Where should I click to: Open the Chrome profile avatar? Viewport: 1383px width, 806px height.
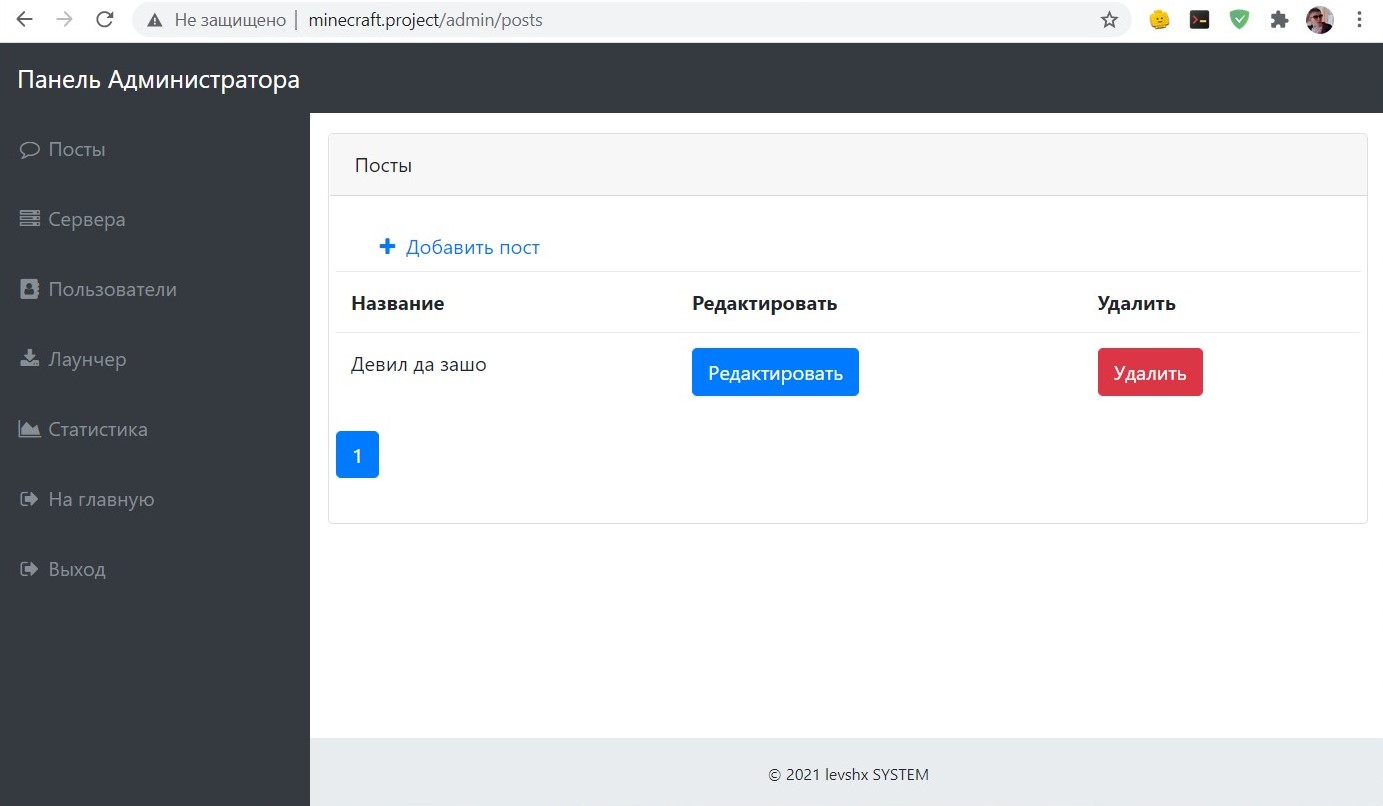click(1320, 19)
